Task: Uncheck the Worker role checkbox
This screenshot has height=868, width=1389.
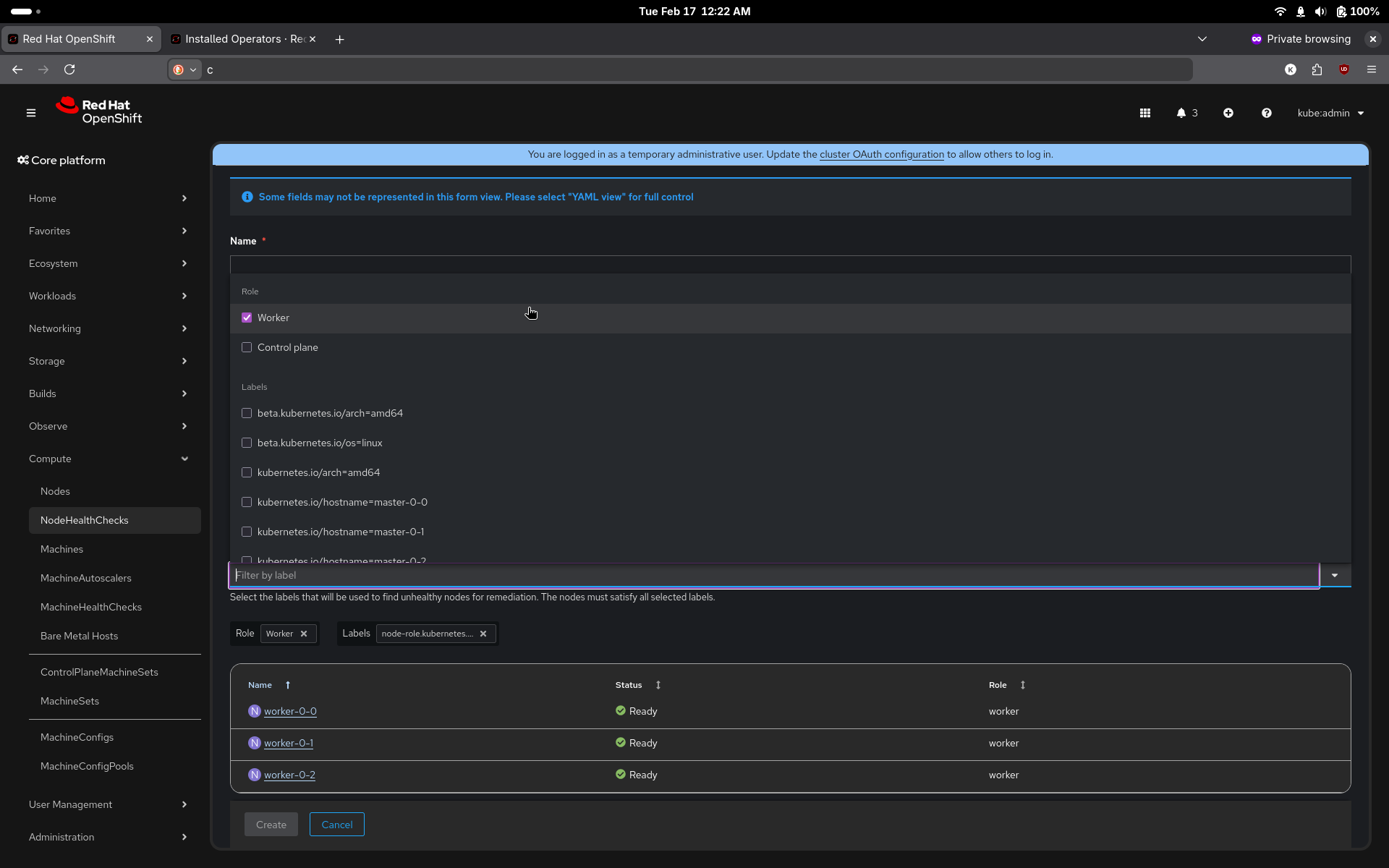Action: [x=247, y=318]
